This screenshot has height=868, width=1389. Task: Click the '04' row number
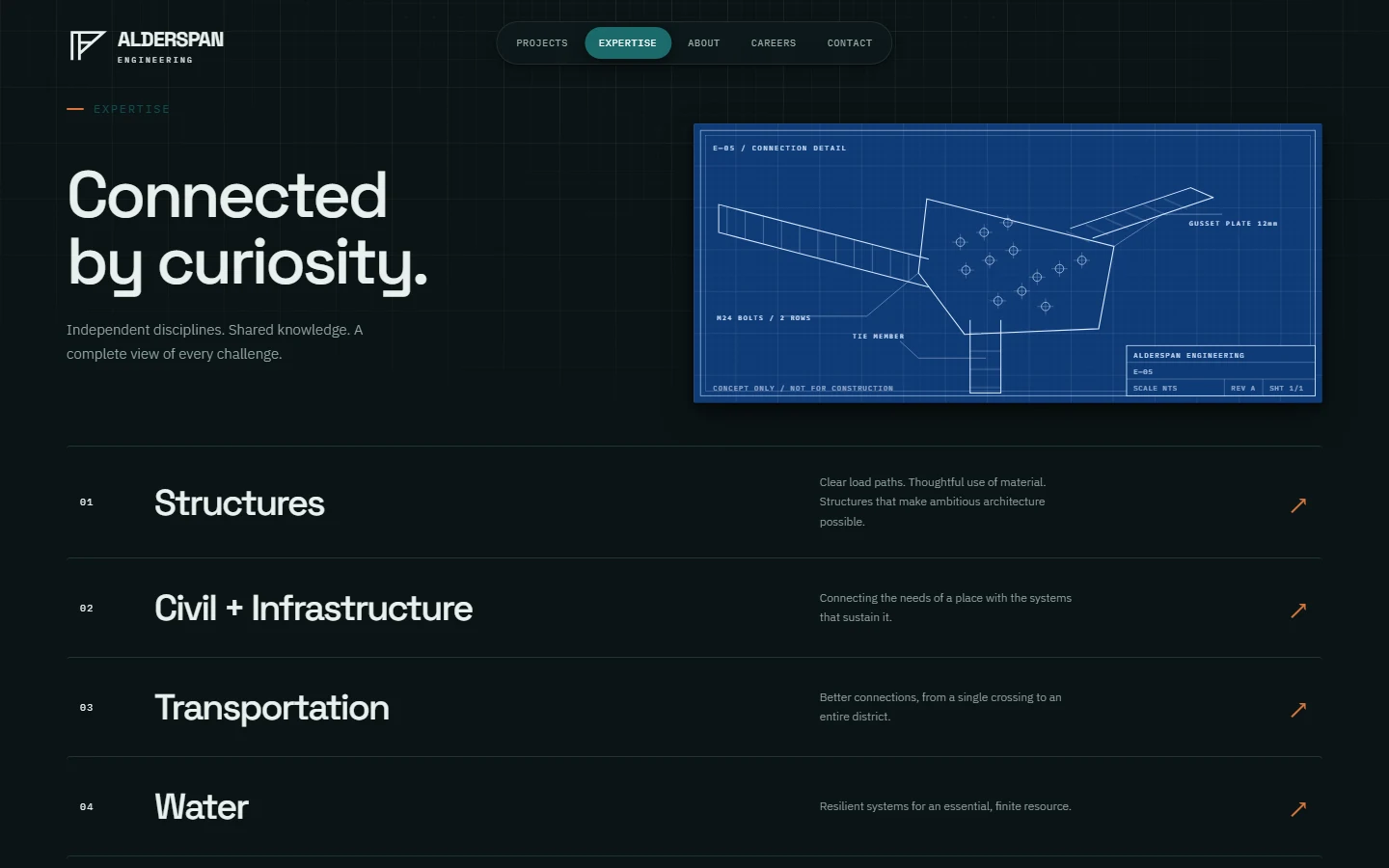[87, 807]
